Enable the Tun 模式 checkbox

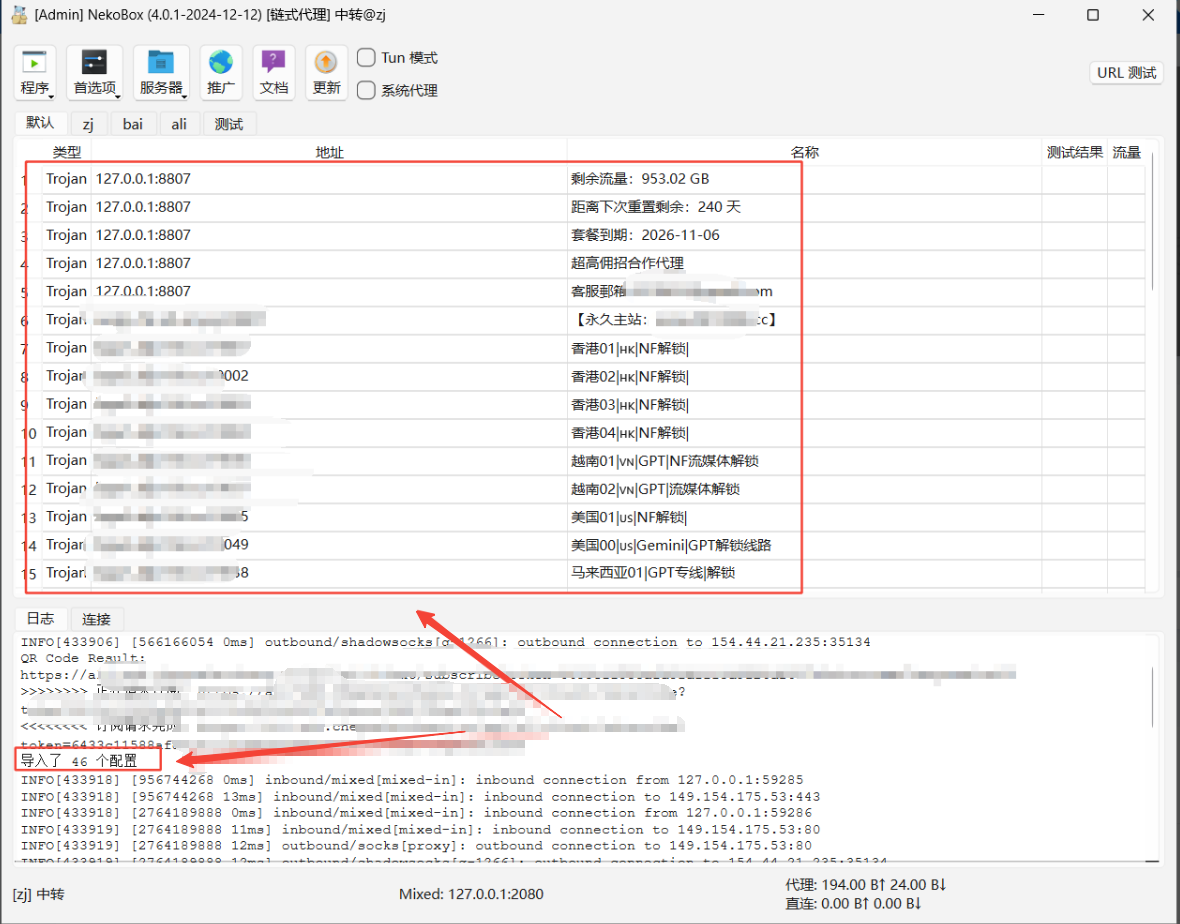click(x=367, y=58)
